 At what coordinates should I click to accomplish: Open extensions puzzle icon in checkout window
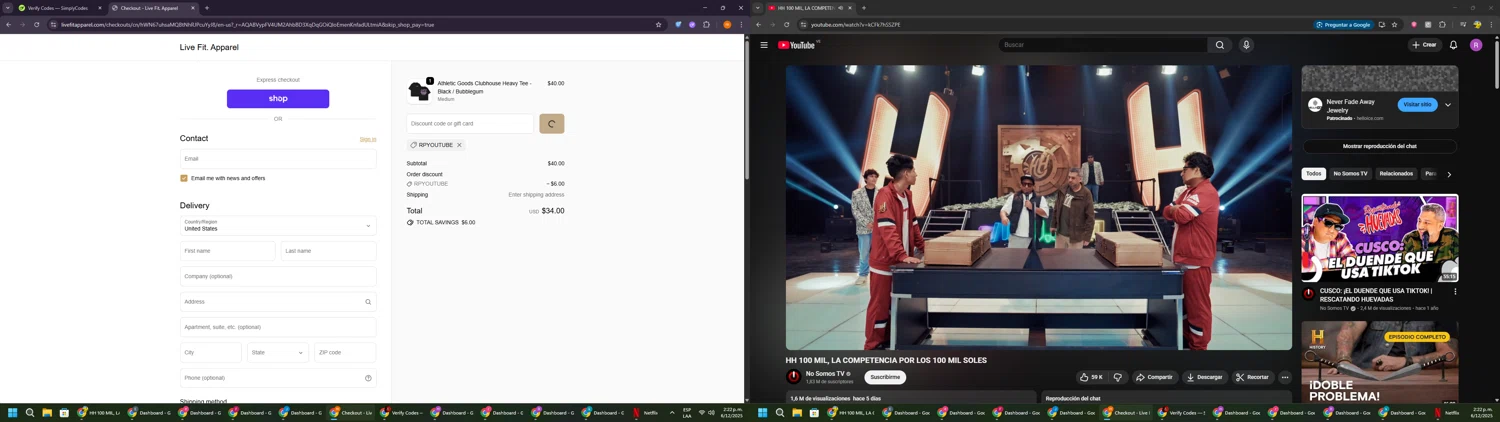coord(706,25)
